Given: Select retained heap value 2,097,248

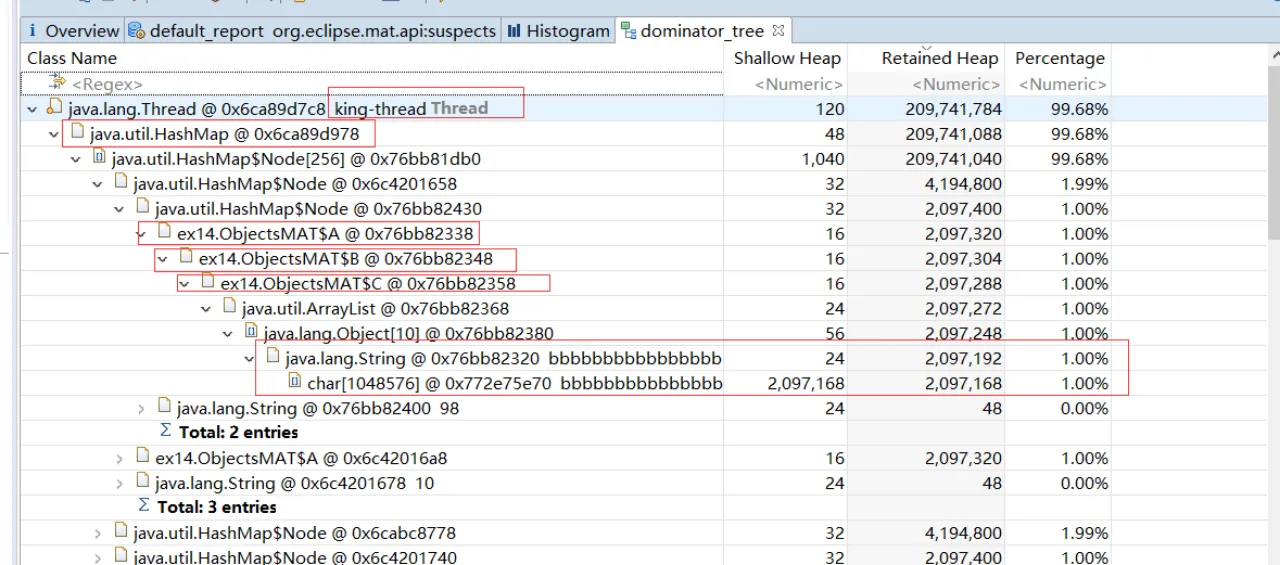Looking at the screenshot, I should 963,334.
